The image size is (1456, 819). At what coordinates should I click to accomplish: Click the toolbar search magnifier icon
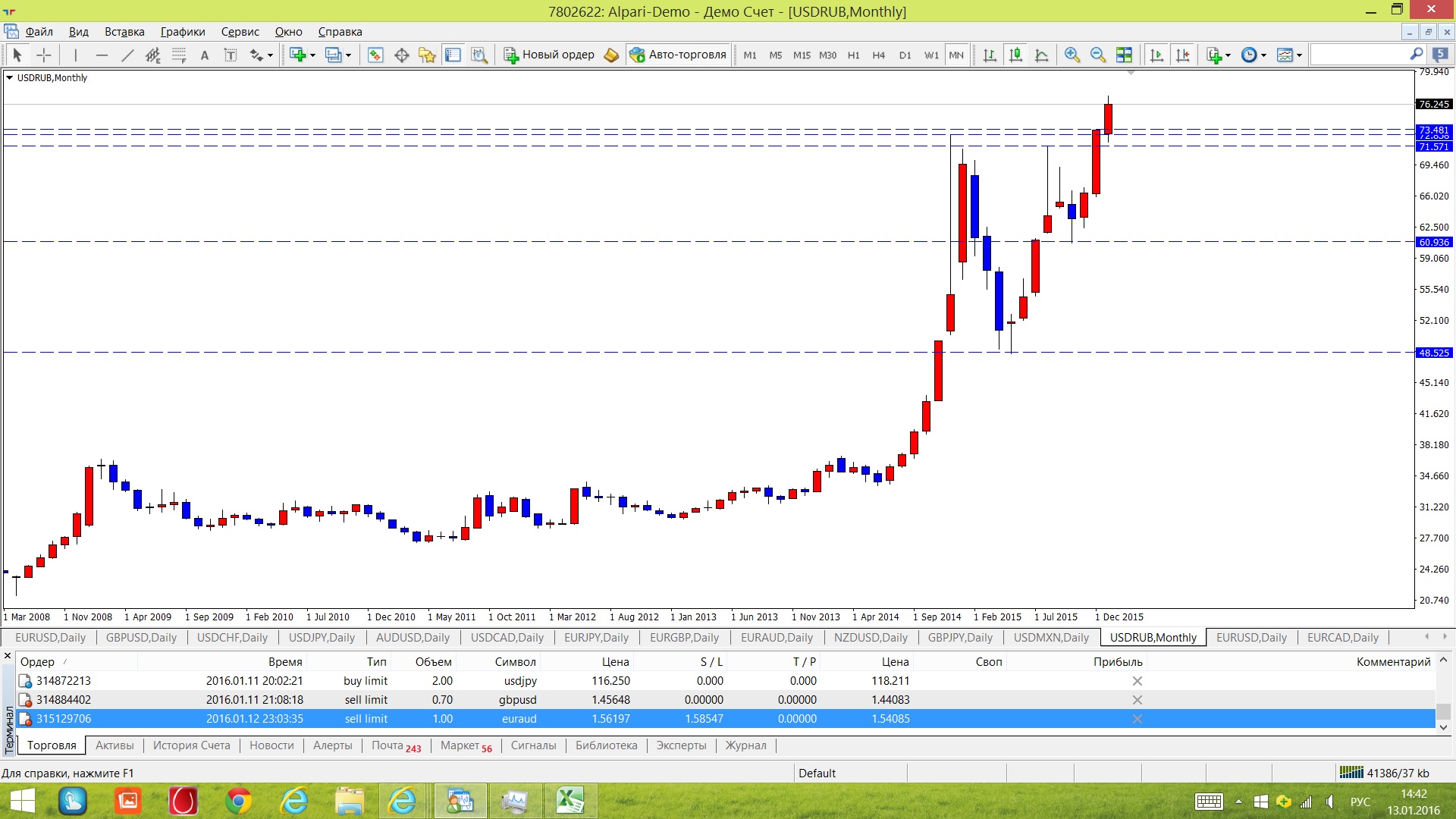point(1417,54)
